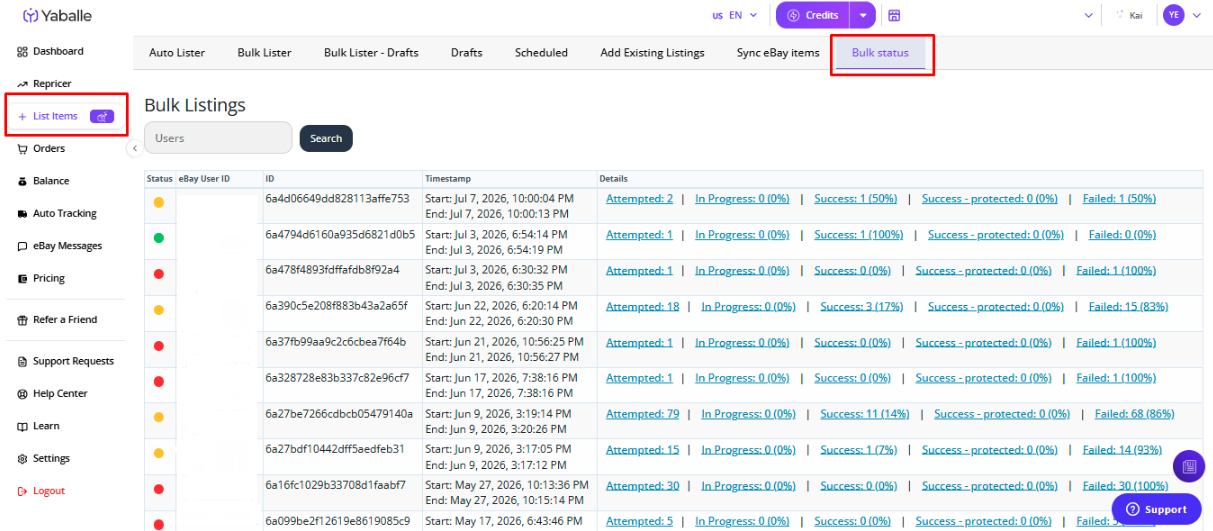Click the Success: 1 (50%) link
The image size is (1213, 531).
pos(855,199)
